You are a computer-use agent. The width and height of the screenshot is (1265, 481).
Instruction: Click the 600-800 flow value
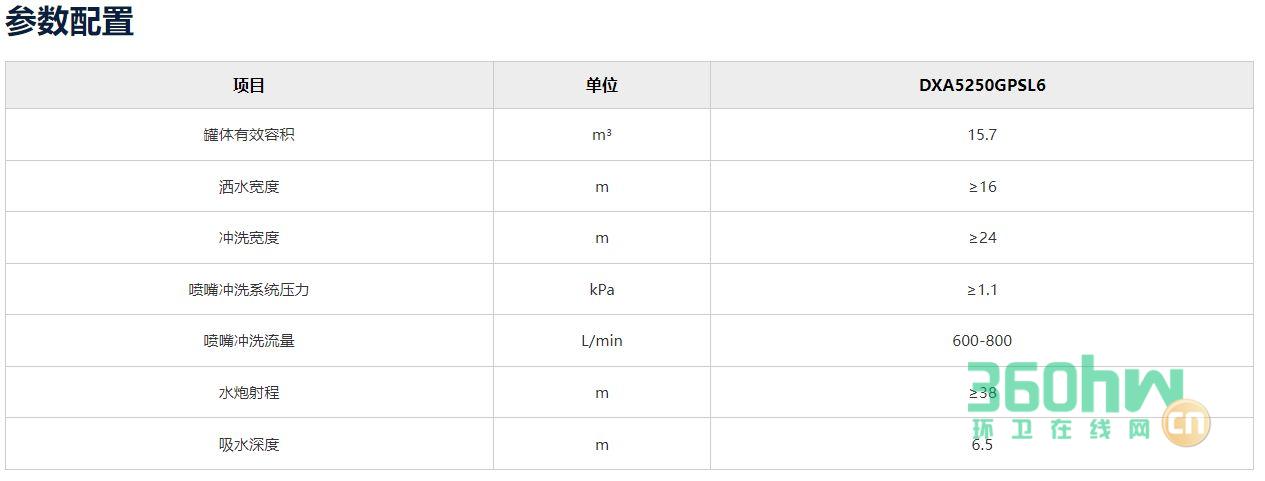(x=982, y=341)
